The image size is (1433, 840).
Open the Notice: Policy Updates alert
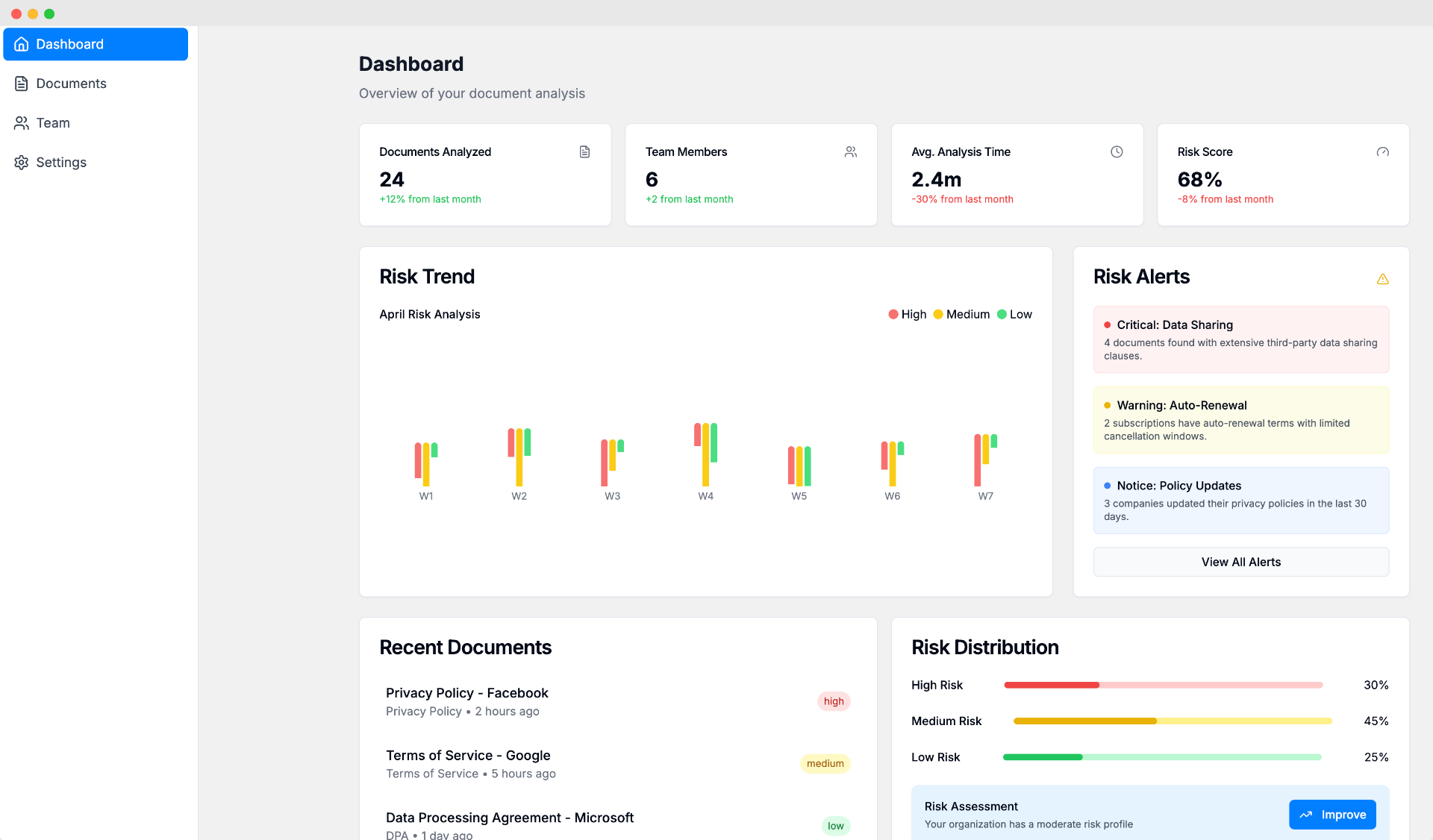[1241, 501]
